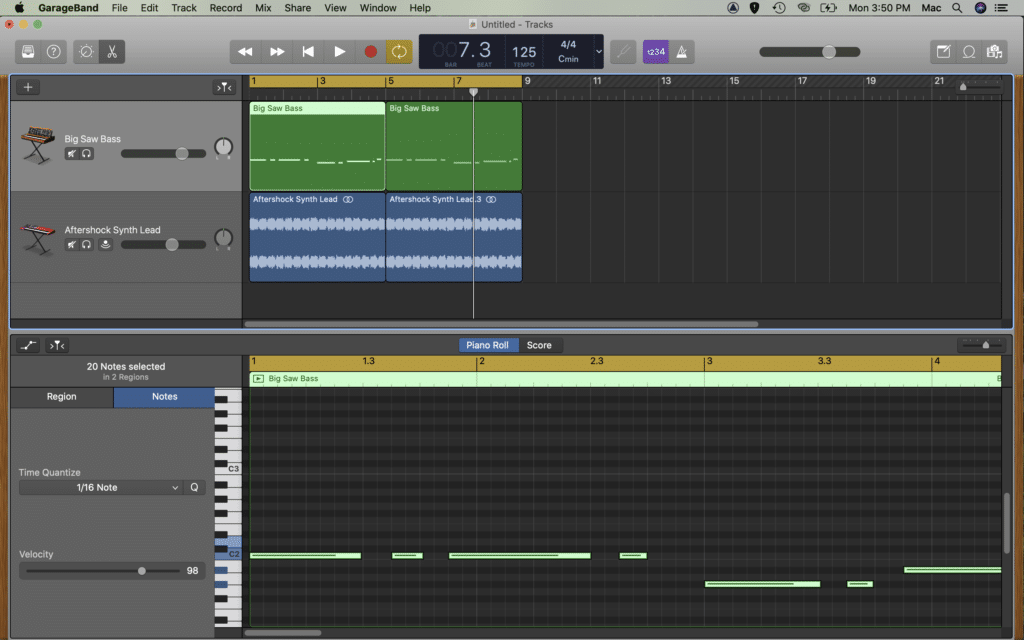The width and height of the screenshot is (1024, 640).
Task: Click play icon on editor region header
Action: coord(259,378)
